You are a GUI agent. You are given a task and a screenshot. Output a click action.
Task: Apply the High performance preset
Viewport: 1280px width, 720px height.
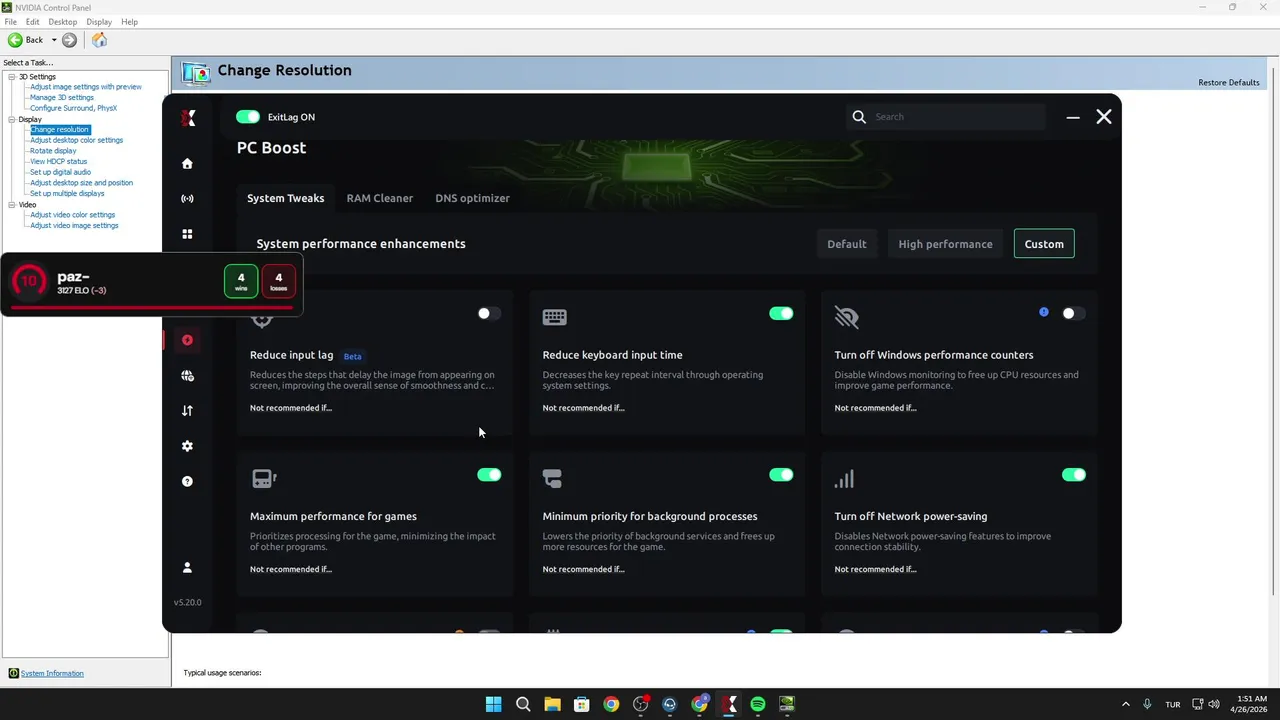945,244
